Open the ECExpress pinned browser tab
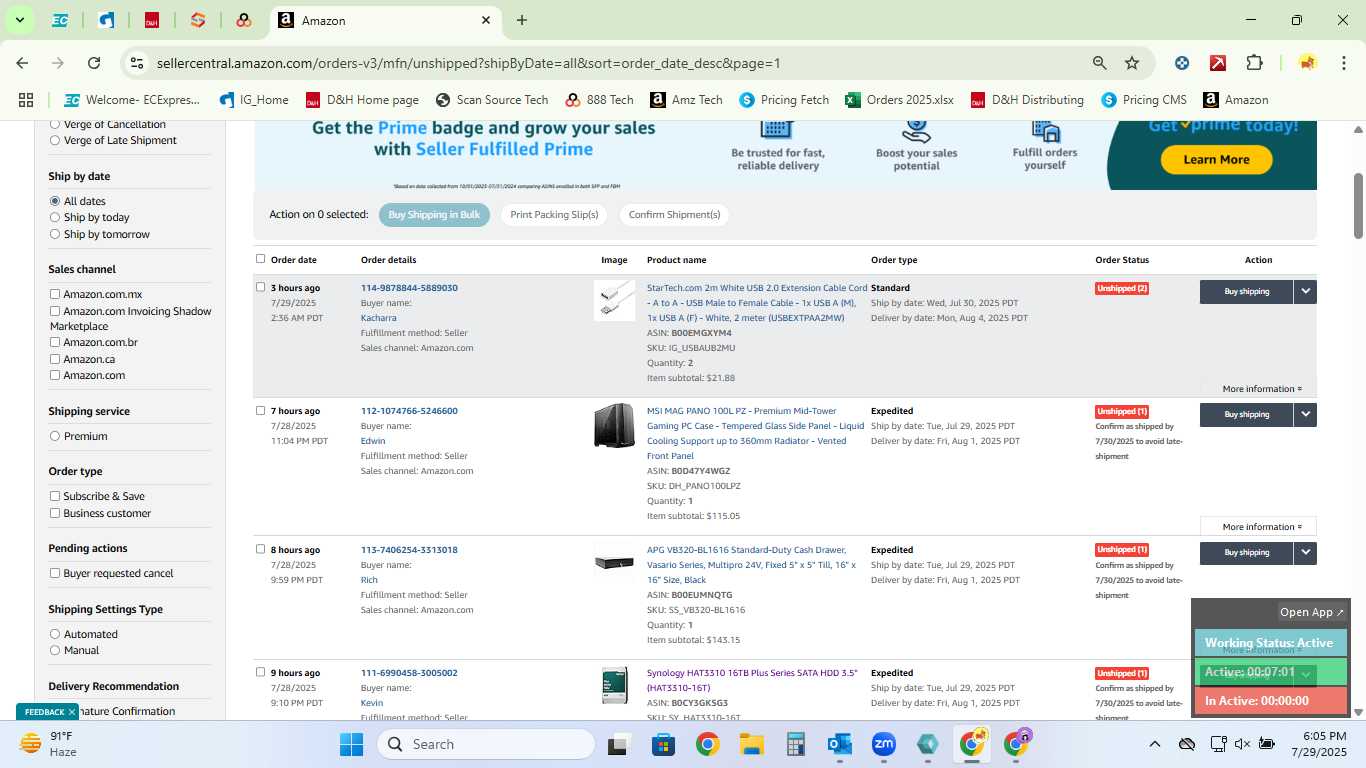 pyautogui.click(x=60, y=20)
